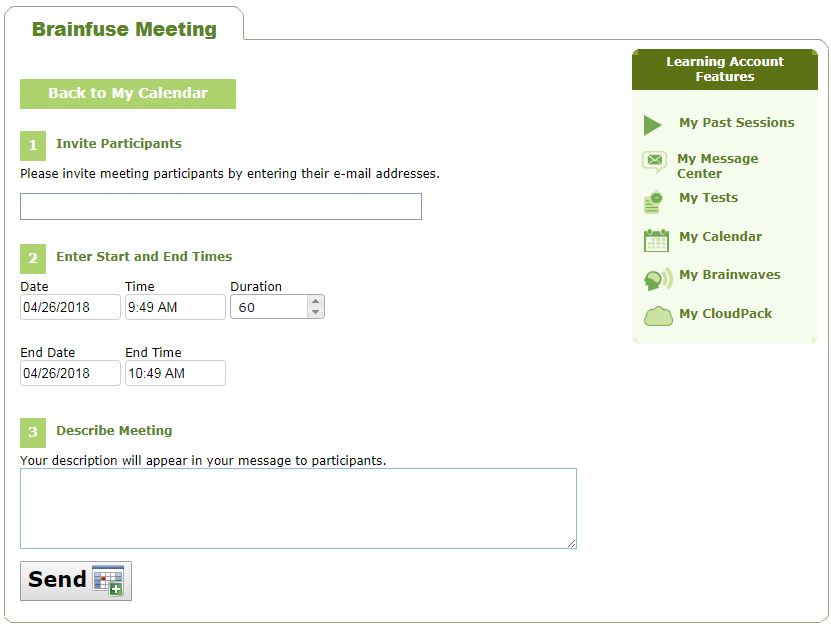The width and height of the screenshot is (831, 626).
Task: Click the End Date field
Action: click(x=70, y=373)
